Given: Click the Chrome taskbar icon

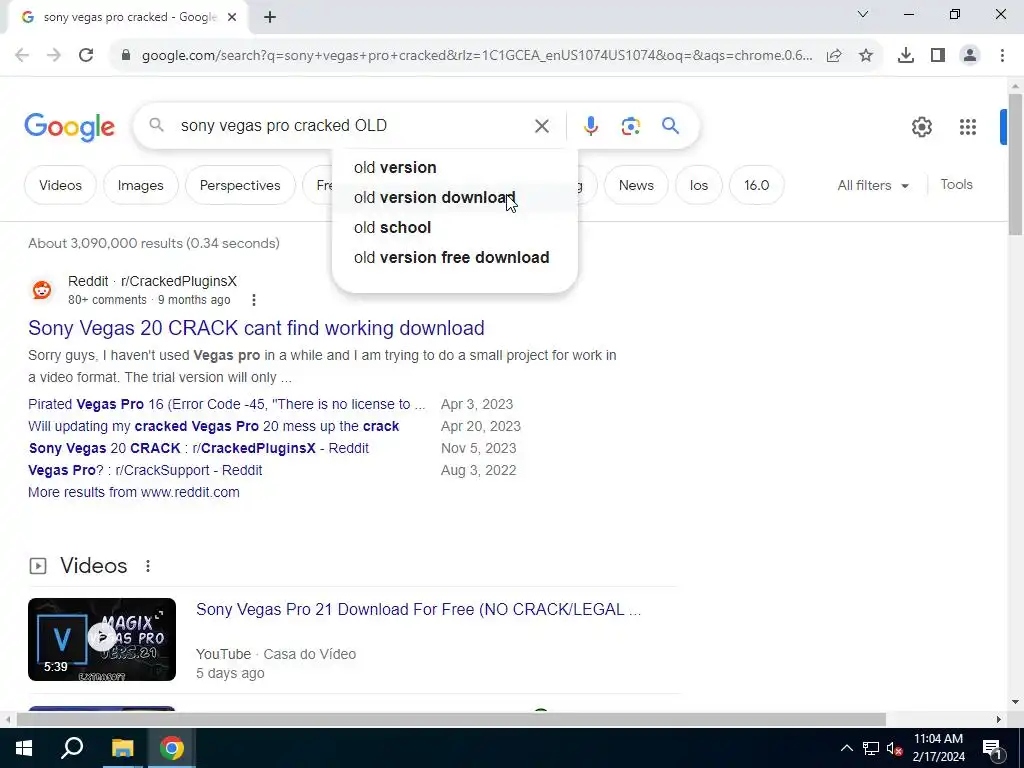Looking at the screenshot, I should (172, 748).
